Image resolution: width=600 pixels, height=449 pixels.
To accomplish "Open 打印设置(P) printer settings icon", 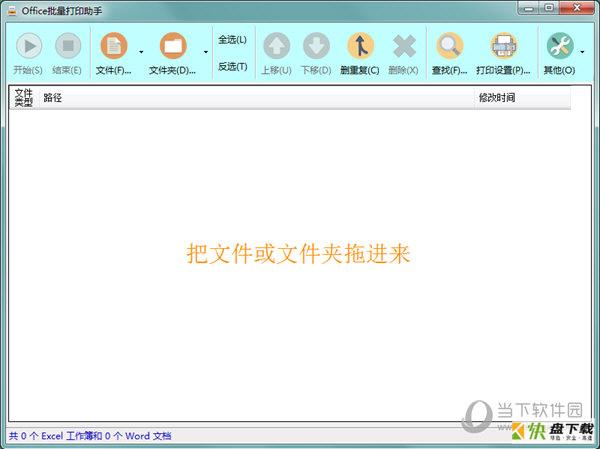I will 504,46.
